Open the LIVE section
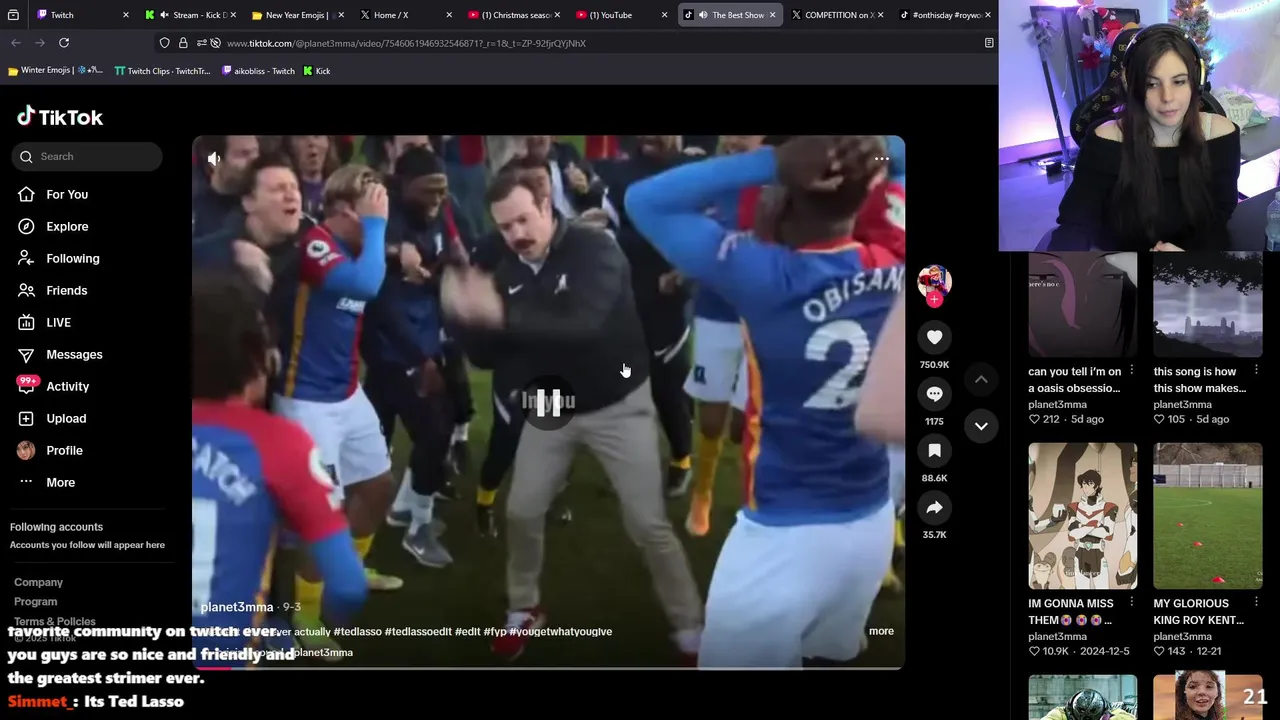Screen dimensions: 1280x720 tap(58, 322)
